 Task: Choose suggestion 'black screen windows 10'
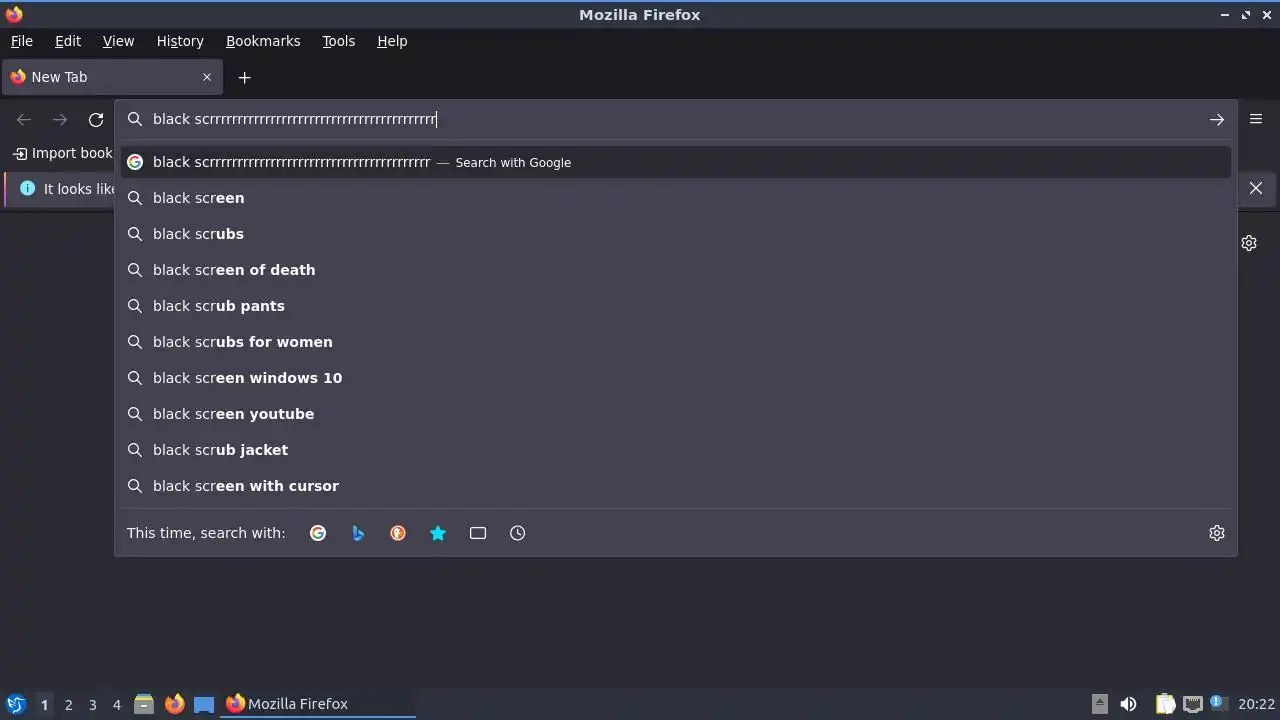pyautogui.click(x=675, y=378)
